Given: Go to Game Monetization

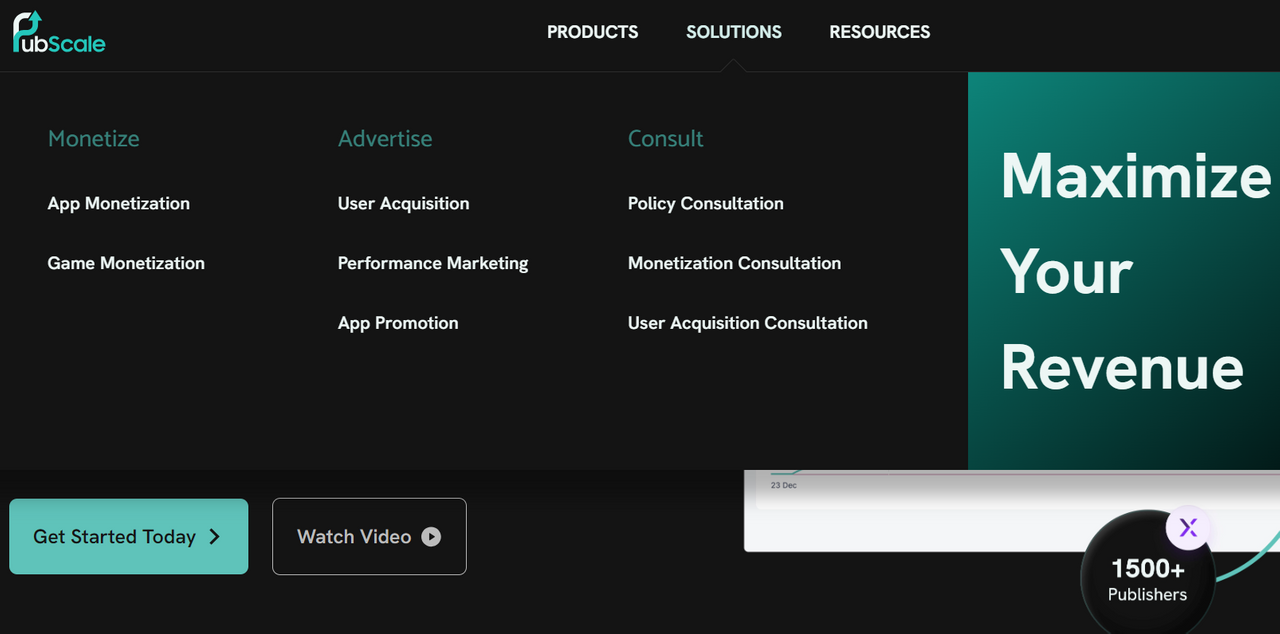Looking at the screenshot, I should pos(126,263).
